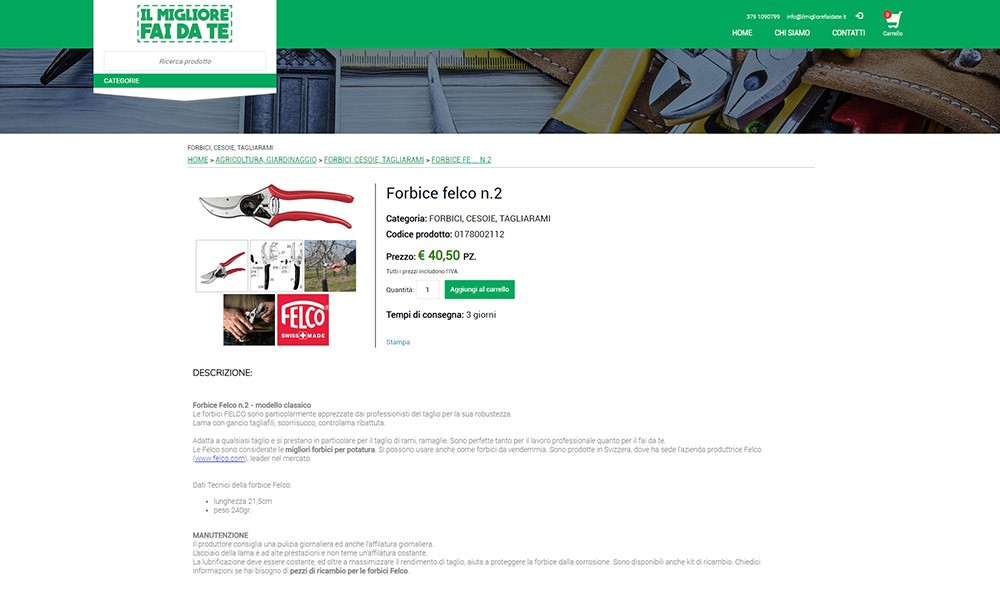Viewport: 1000px width, 600px height.
Task: View the exploded parts diagram thumbnail
Action: pos(276,266)
